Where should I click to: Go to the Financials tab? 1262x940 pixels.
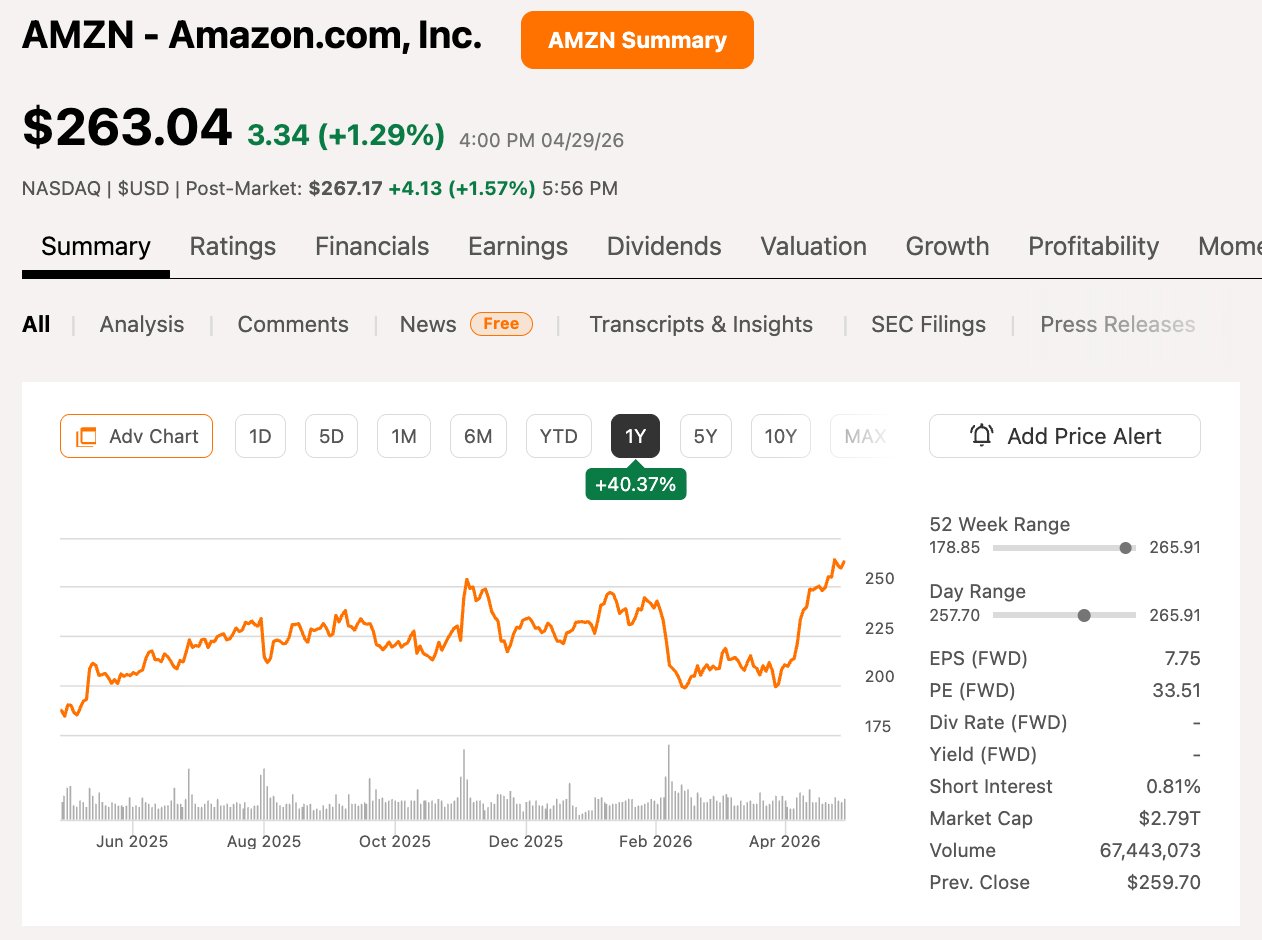[x=372, y=246]
